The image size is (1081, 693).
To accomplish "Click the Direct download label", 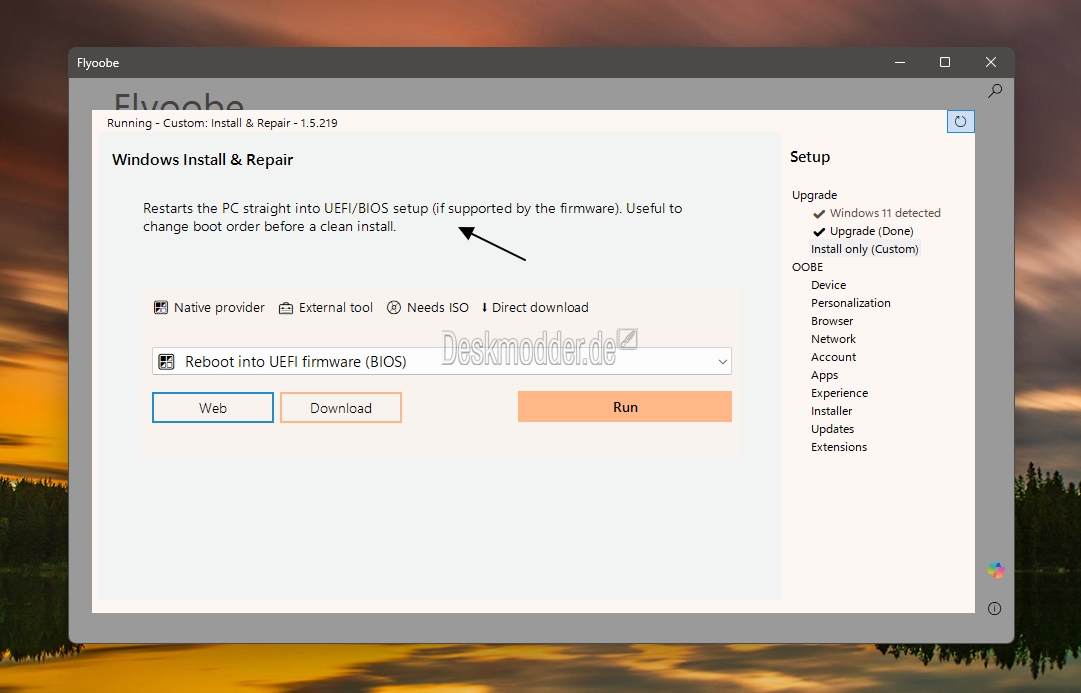I will click(x=540, y=308).
